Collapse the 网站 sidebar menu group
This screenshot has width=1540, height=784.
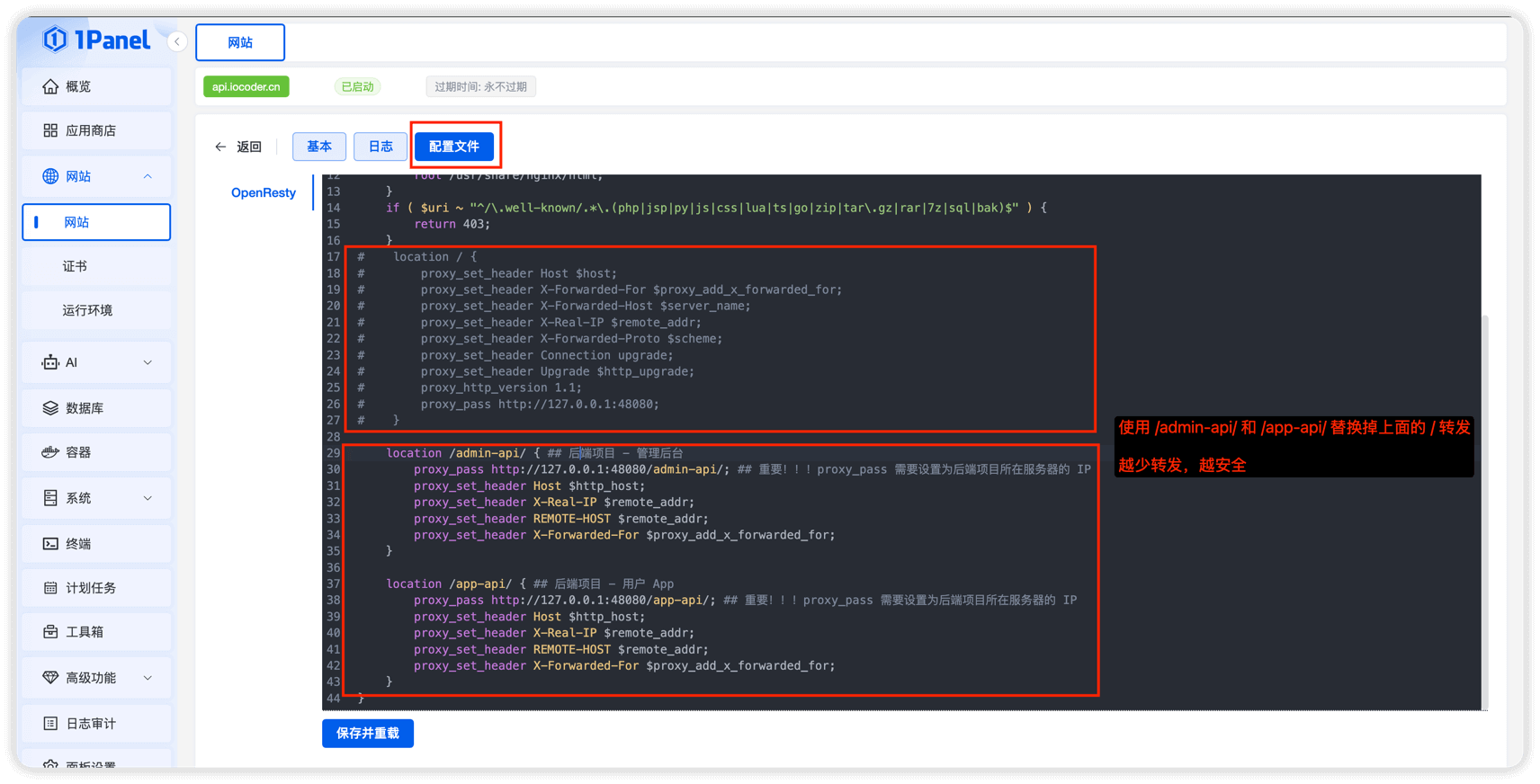tap(148, 176)
